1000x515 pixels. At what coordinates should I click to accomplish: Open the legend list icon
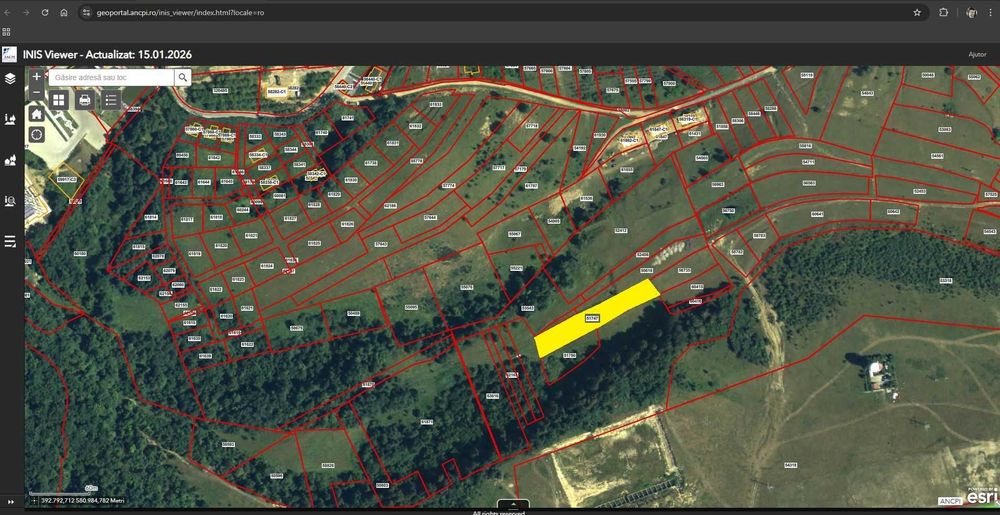111,99
